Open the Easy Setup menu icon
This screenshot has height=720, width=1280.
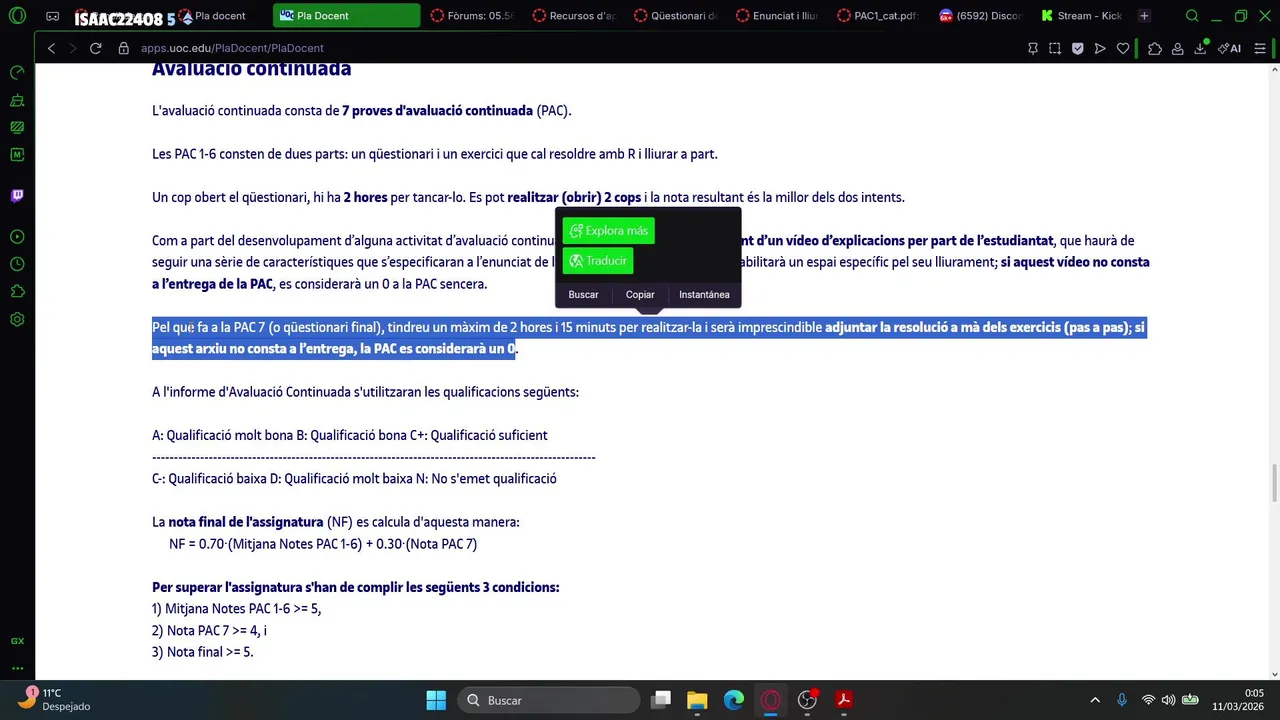[1260, 48]
